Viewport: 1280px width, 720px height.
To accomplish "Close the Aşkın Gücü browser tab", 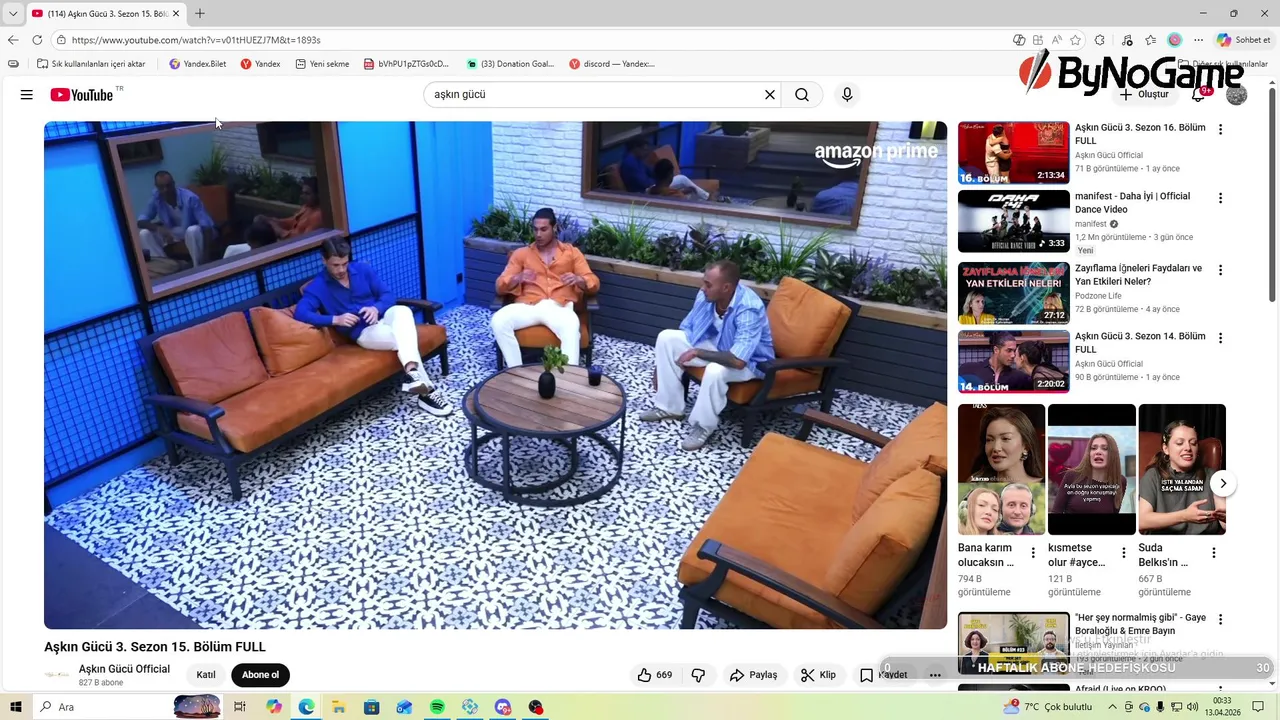I will click(176, 13).
